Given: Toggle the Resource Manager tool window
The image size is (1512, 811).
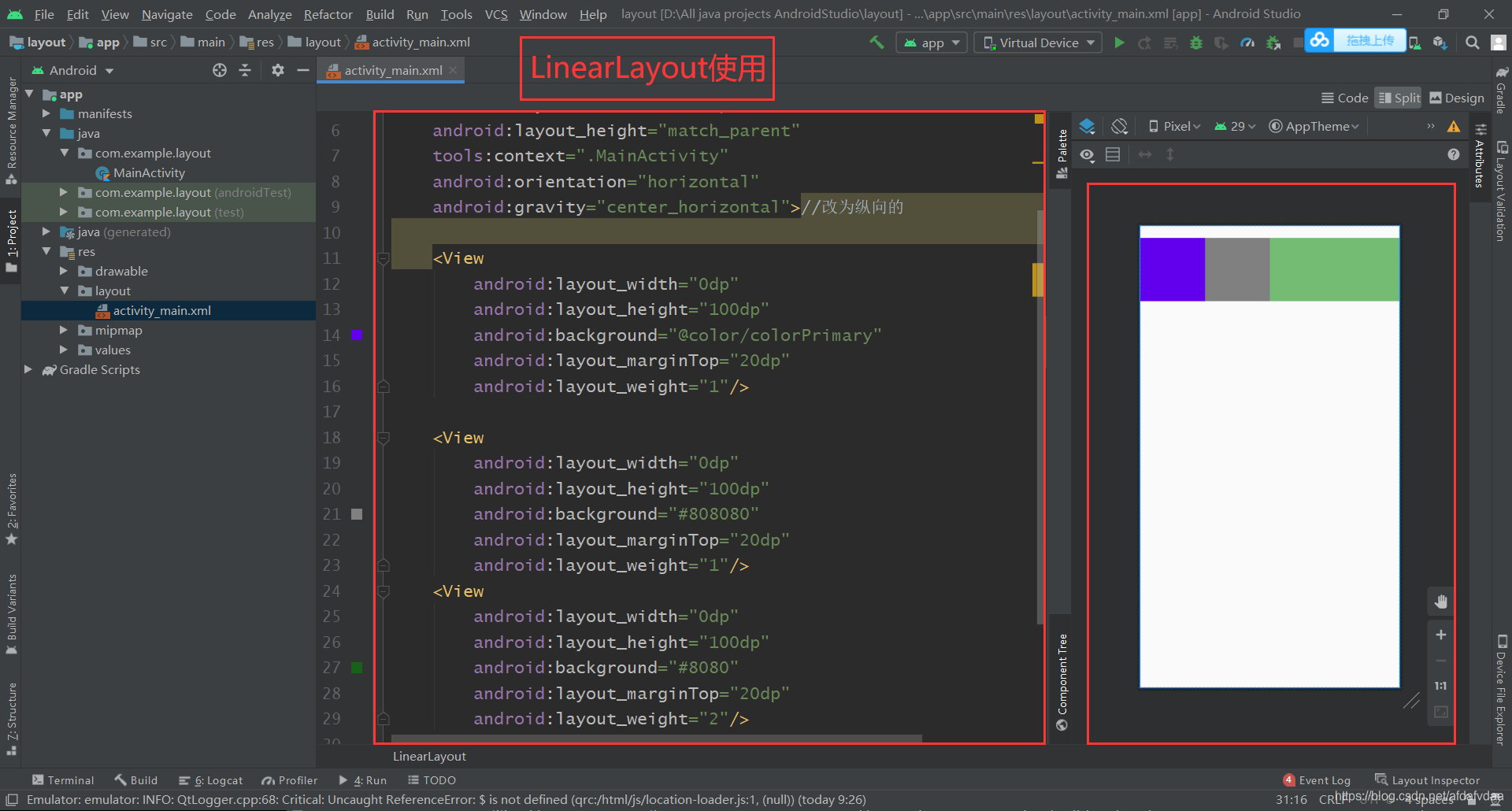Looking at the screenshot, I should [11, 131].
